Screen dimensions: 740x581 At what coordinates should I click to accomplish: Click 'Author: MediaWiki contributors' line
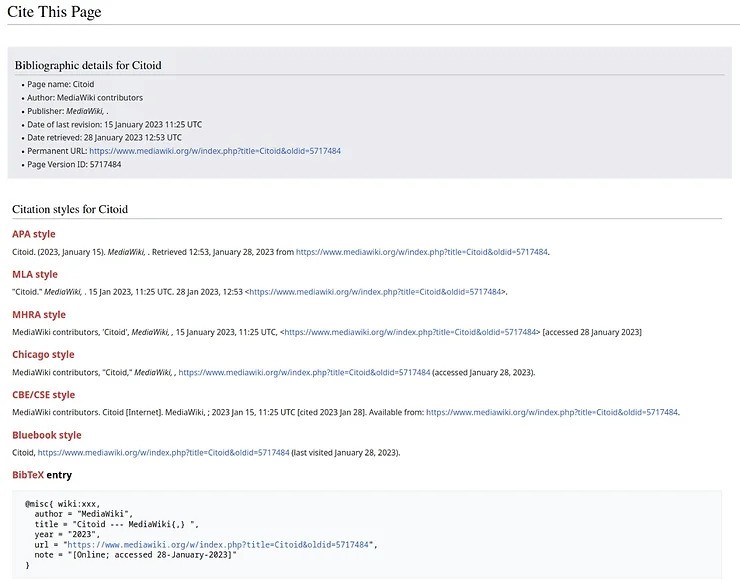tap(85, 98)
